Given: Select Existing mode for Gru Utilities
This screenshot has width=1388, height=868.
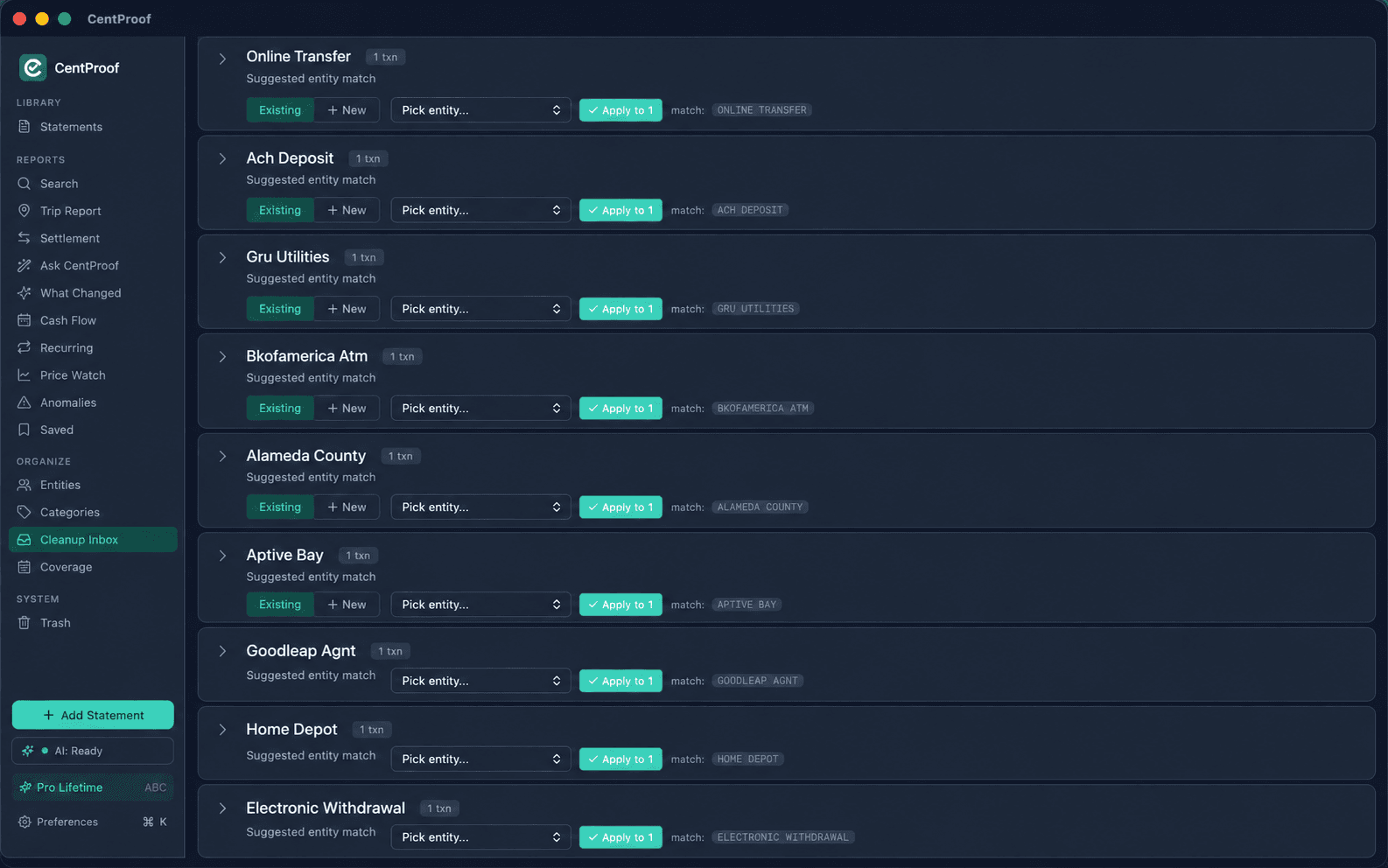Looking at the screenshot, I should (x=280, y=309).
